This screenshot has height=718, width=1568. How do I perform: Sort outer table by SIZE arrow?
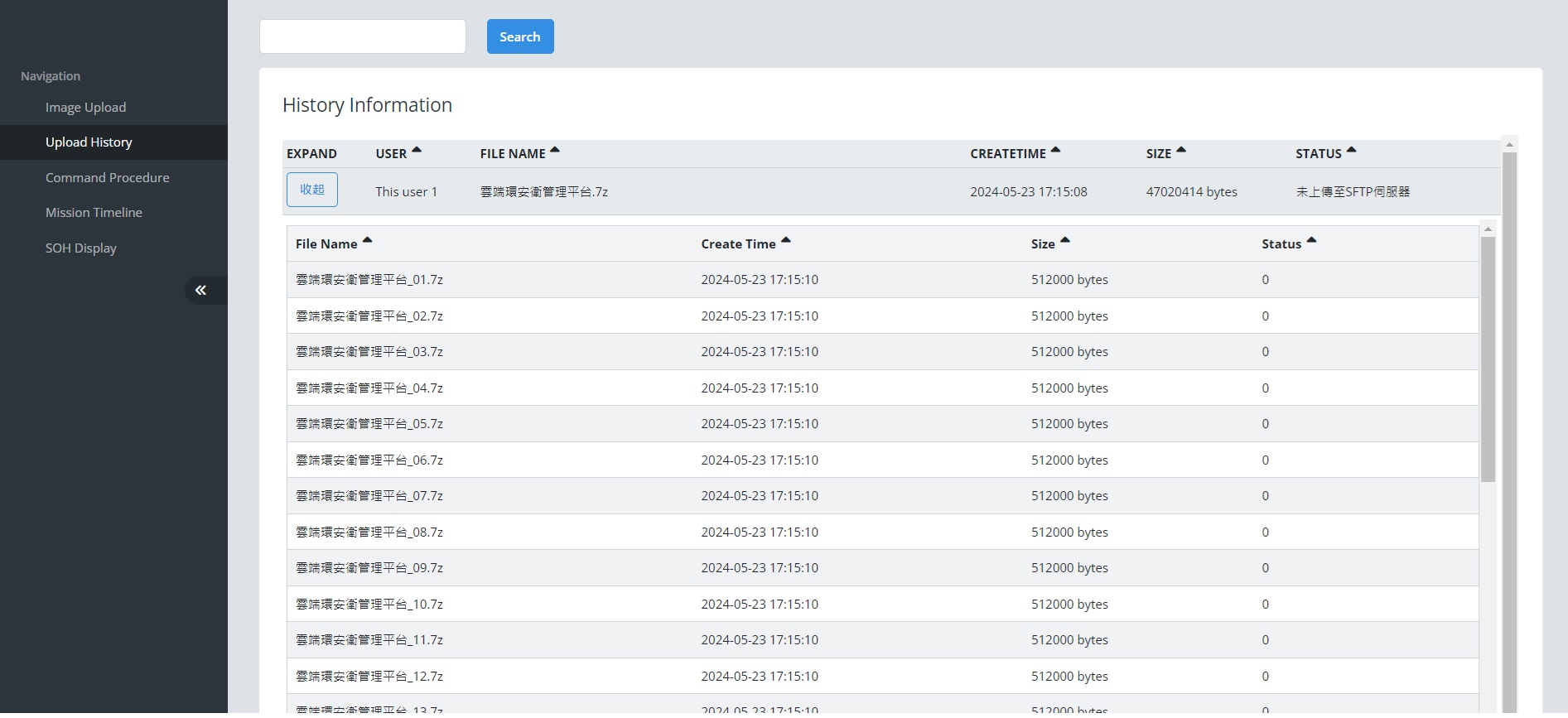(1181, 151)
